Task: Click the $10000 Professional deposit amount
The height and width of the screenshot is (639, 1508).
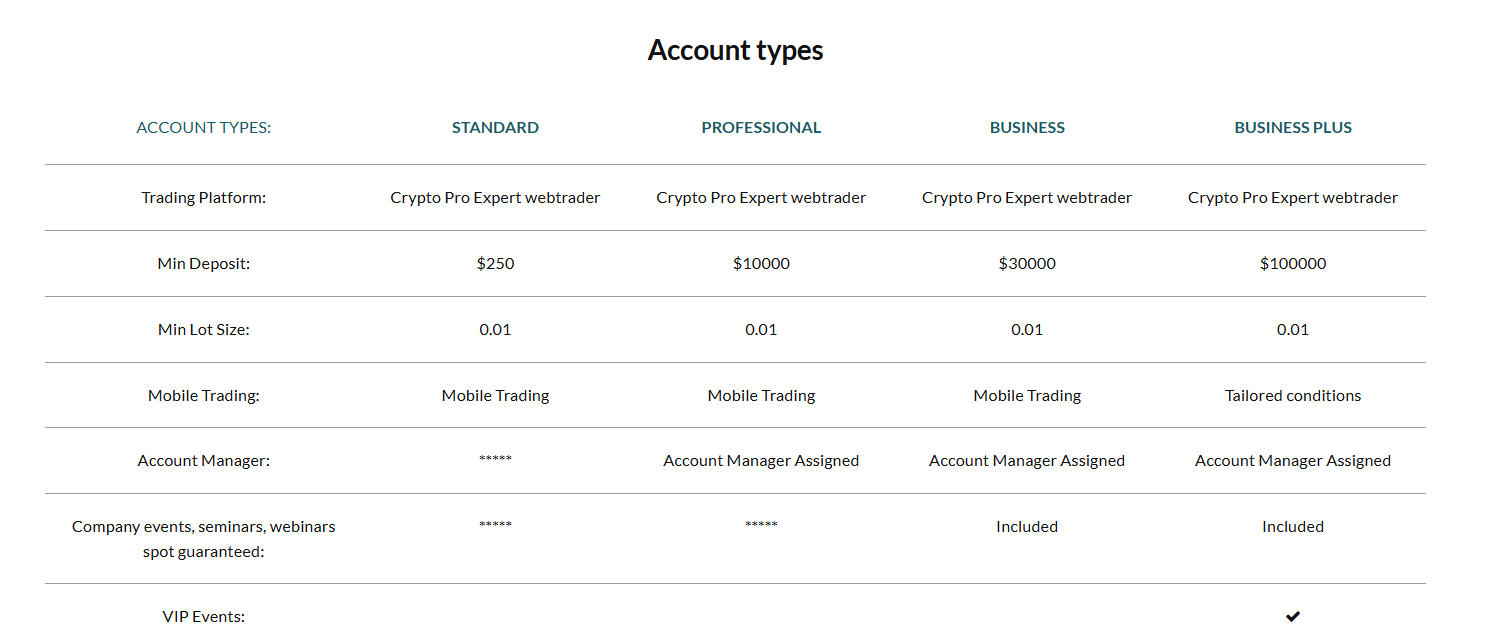Action: (x=761, y=264)
